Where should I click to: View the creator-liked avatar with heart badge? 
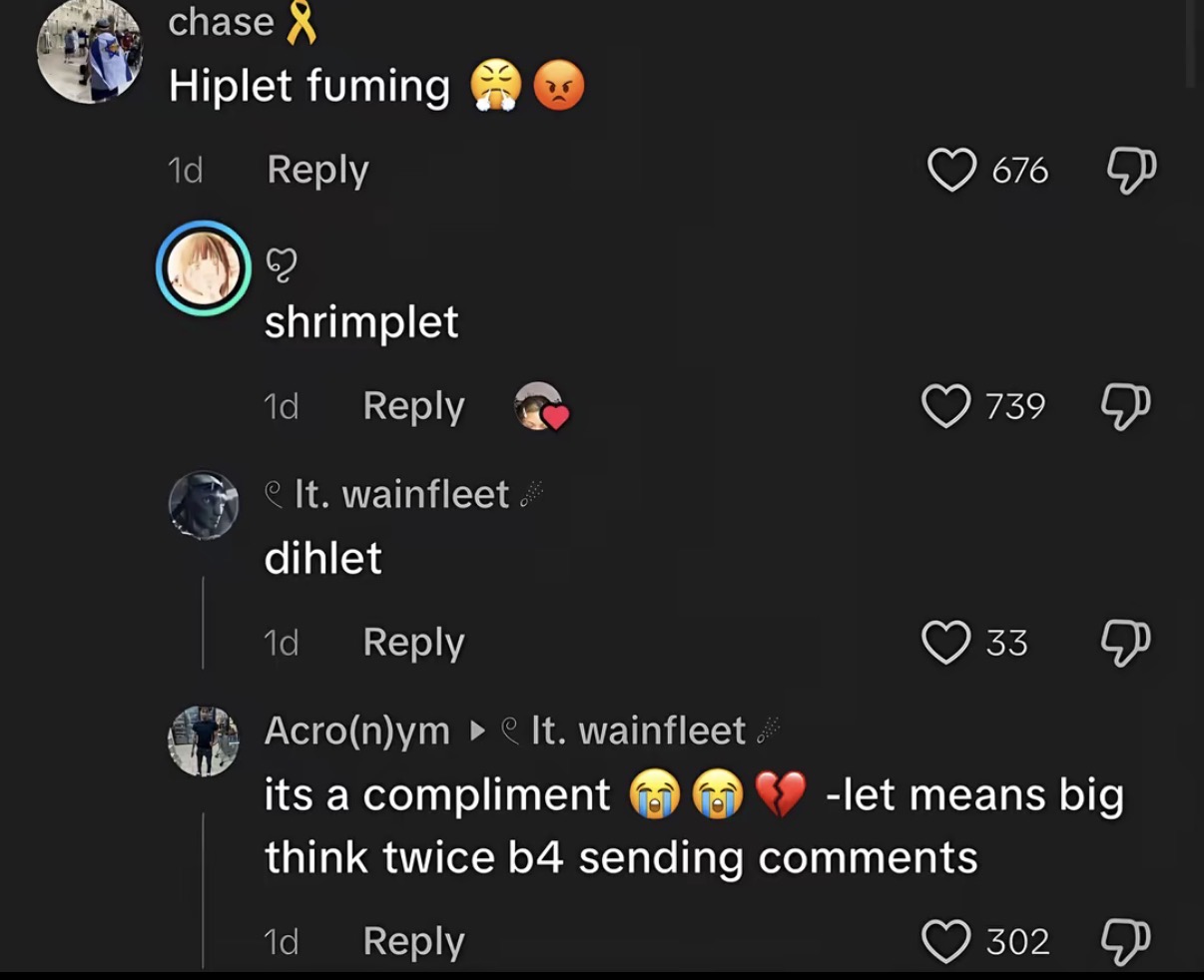pyautogui.click(x=540, y=406)
